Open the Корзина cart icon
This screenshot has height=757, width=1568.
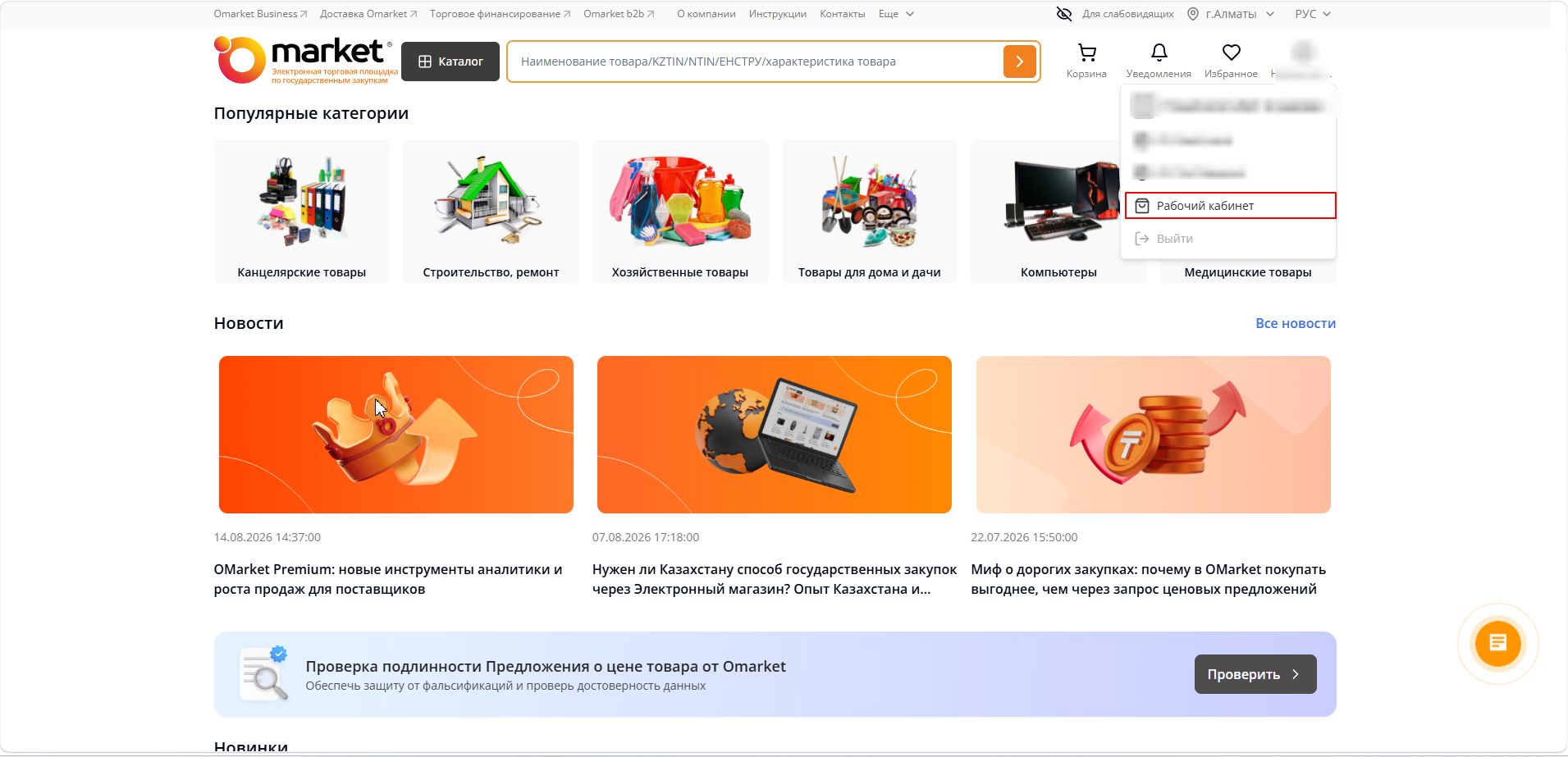(x=1086, y=53)
